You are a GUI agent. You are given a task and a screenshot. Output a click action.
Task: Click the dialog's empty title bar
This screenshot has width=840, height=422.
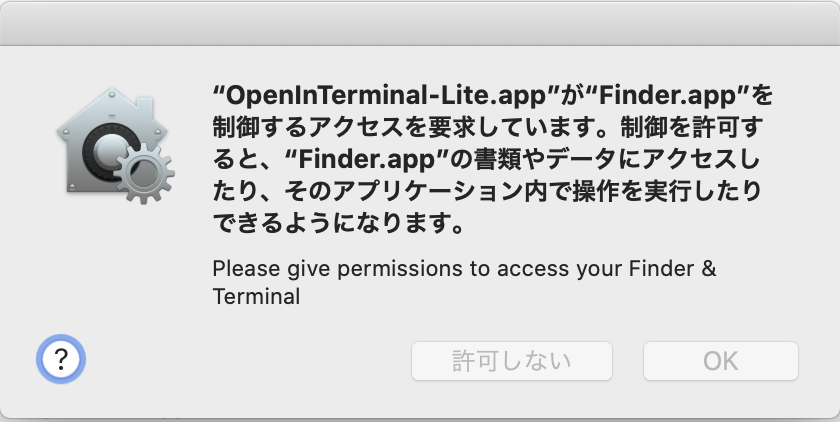coord(420,22)
